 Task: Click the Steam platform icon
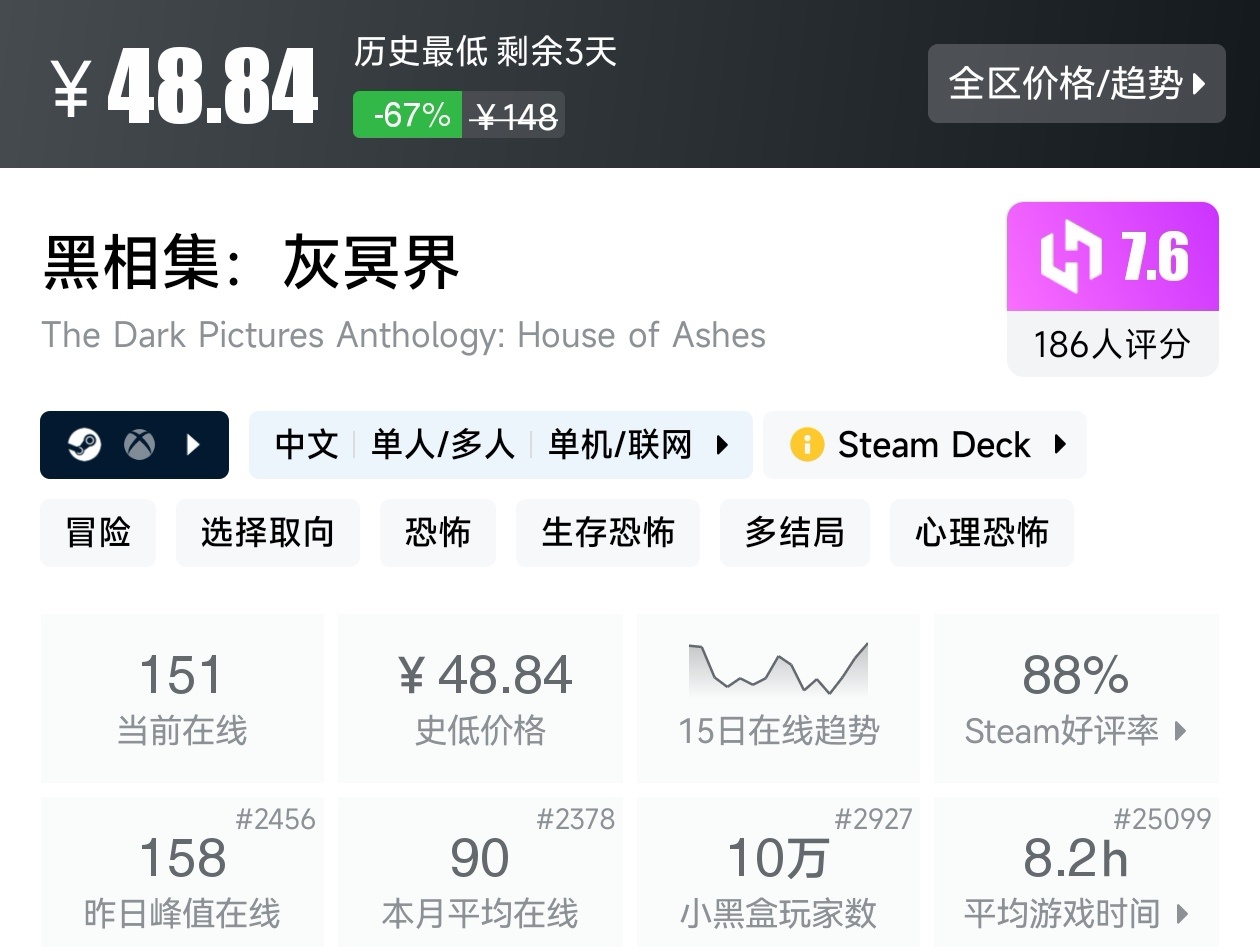point(85,445)
